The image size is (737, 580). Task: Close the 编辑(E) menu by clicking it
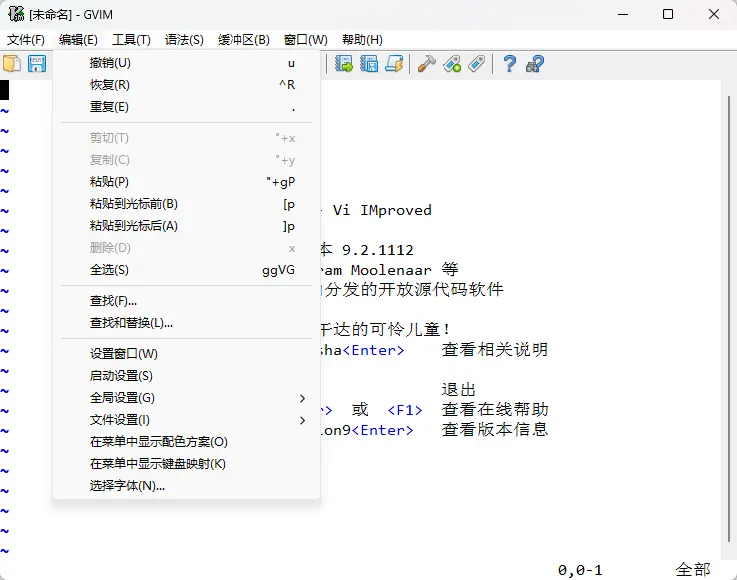[78, 40]
